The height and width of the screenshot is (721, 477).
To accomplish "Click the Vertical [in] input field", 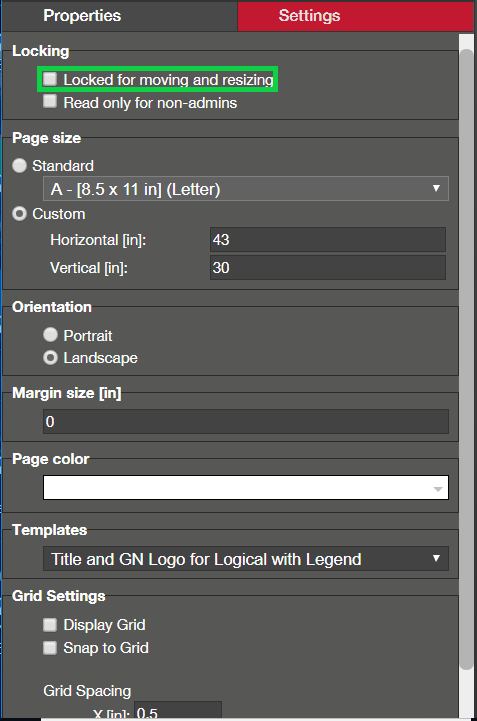I will (328, 268).
